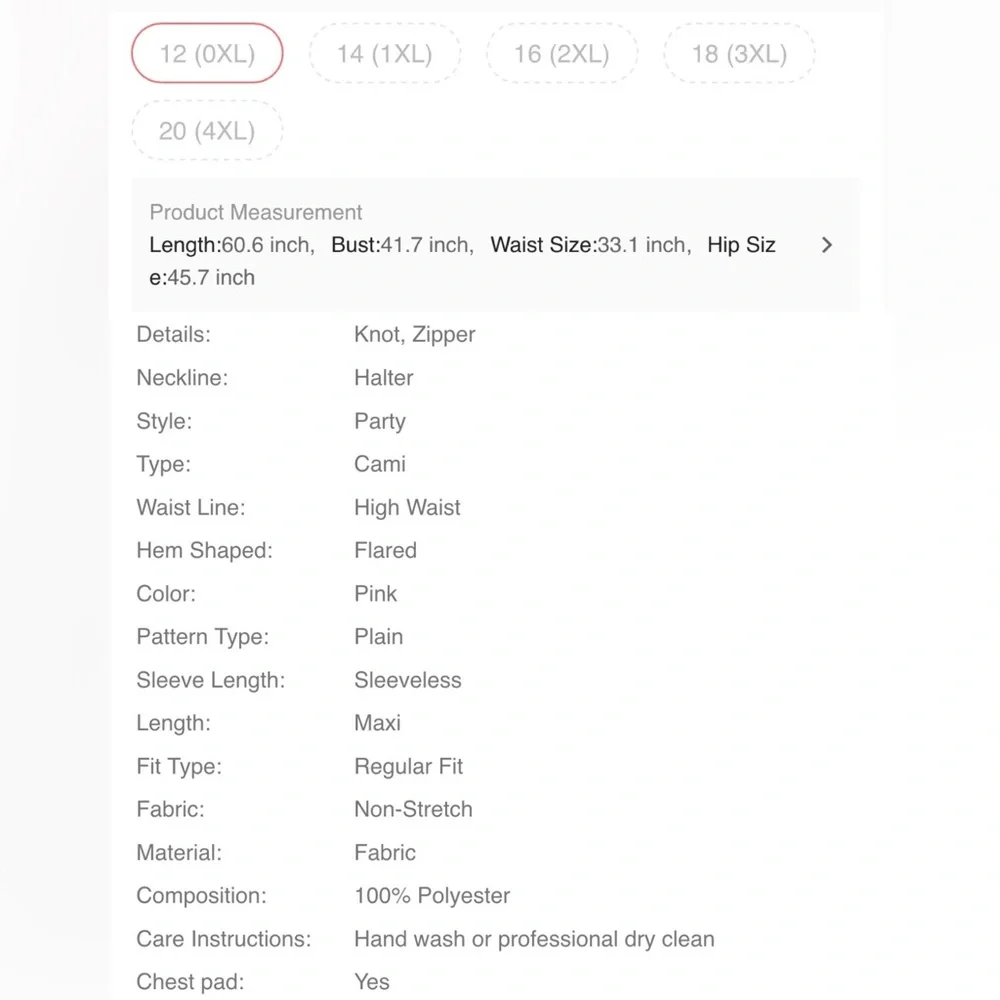Select size 16 (2XL)

[562, 54]
